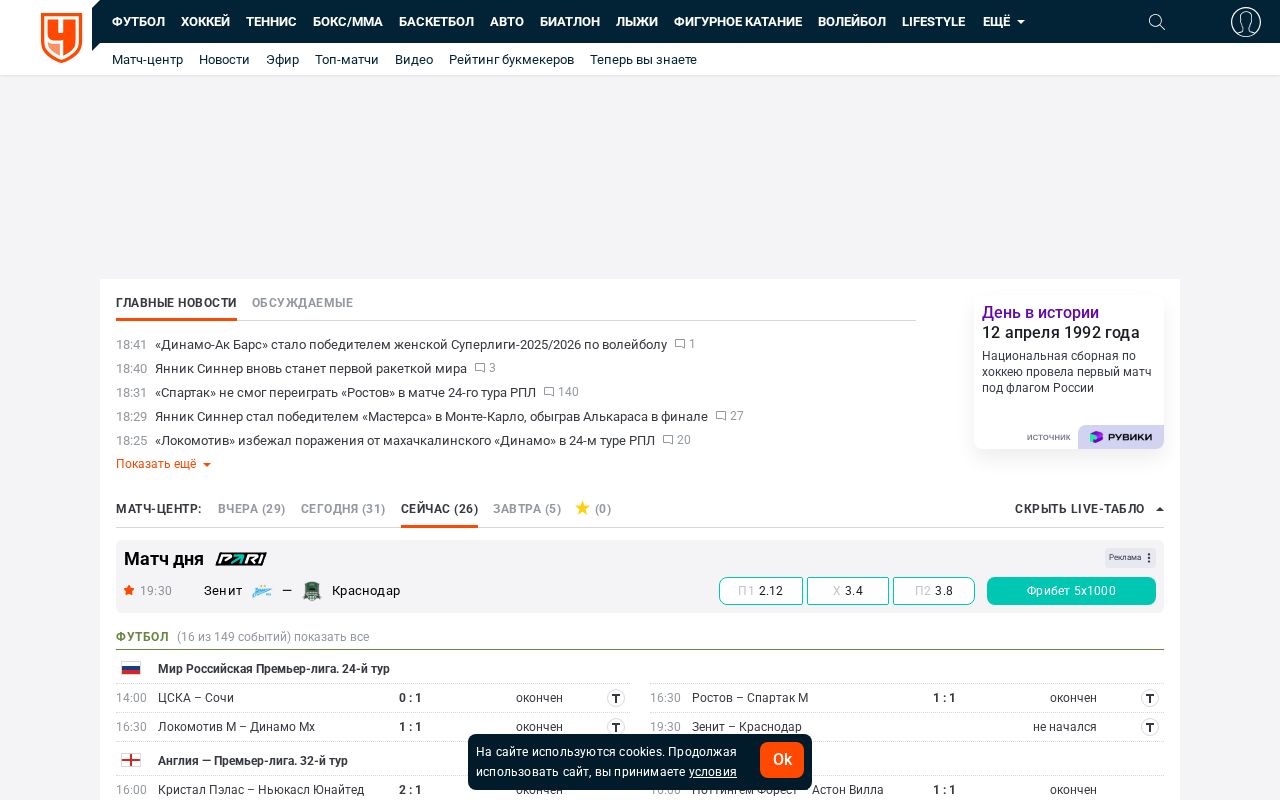Collapse the table via Скрыть Live-табло

tap(1079, 509)
